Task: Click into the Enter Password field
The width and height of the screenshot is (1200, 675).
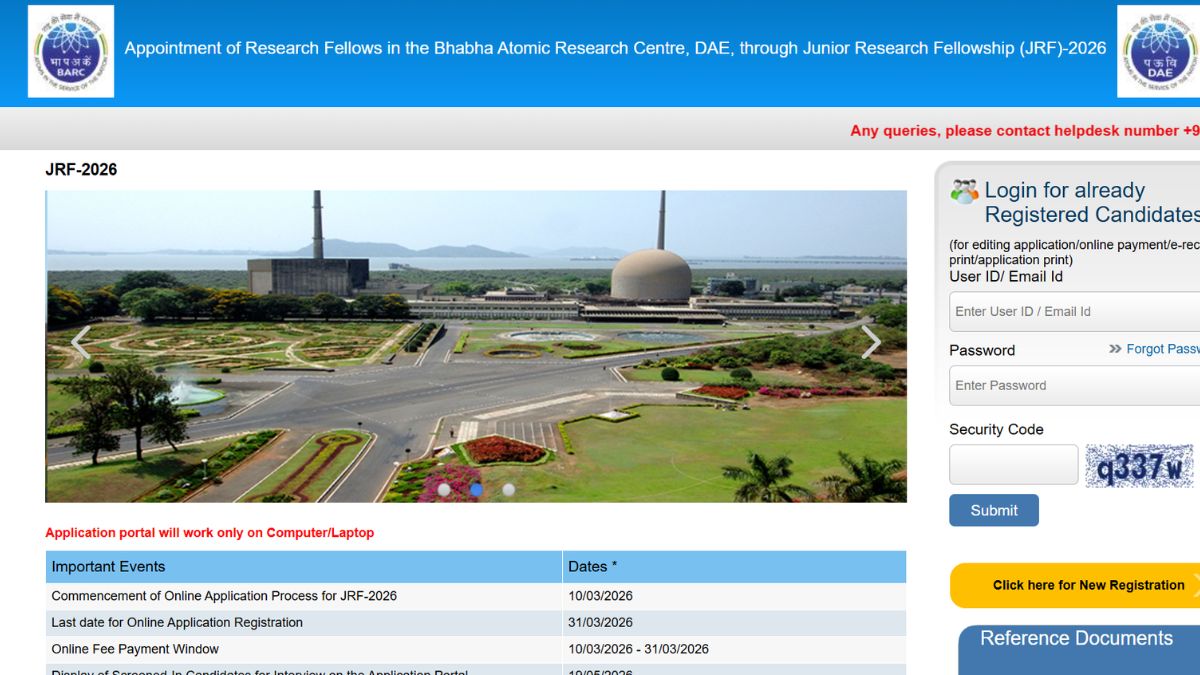Action: (x=1075, y=386)
